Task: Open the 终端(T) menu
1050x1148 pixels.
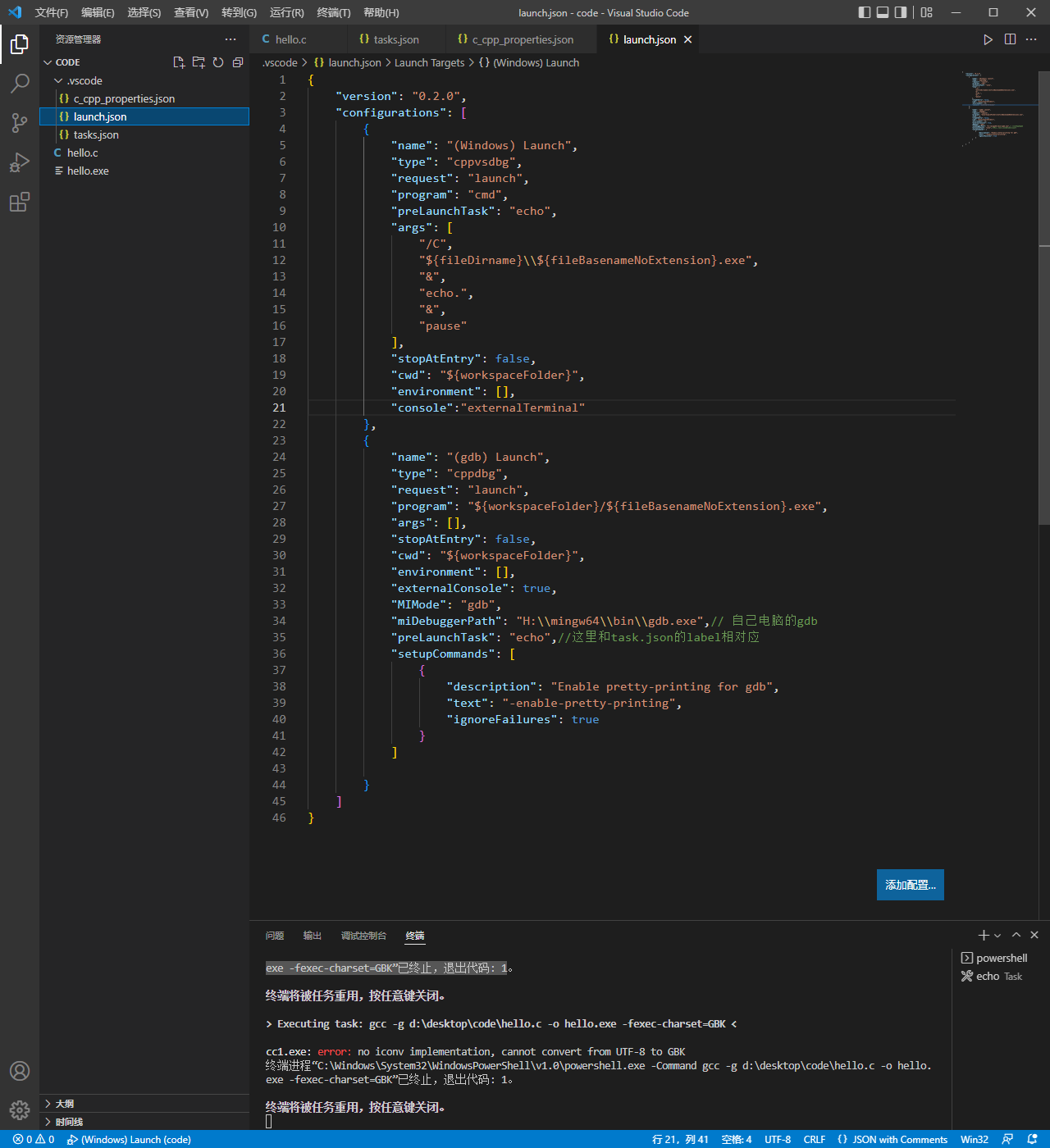Action: tap(333, 12)
